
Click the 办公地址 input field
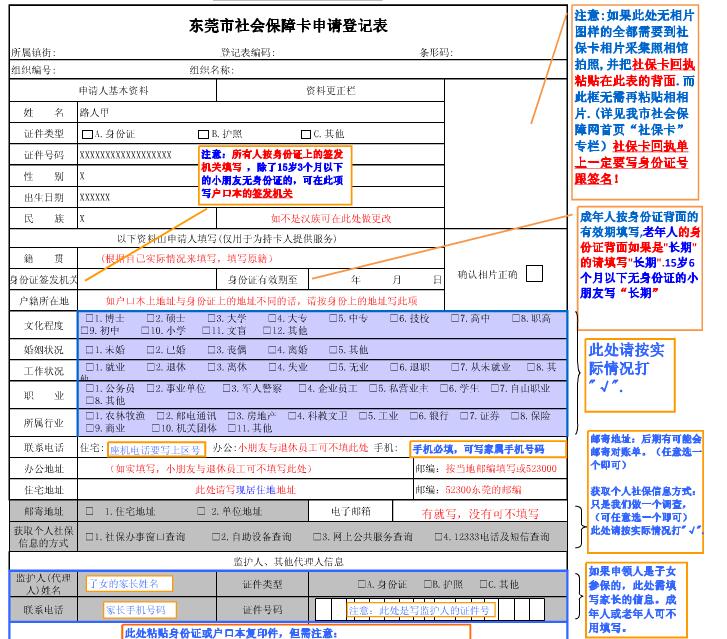[245, 469]
